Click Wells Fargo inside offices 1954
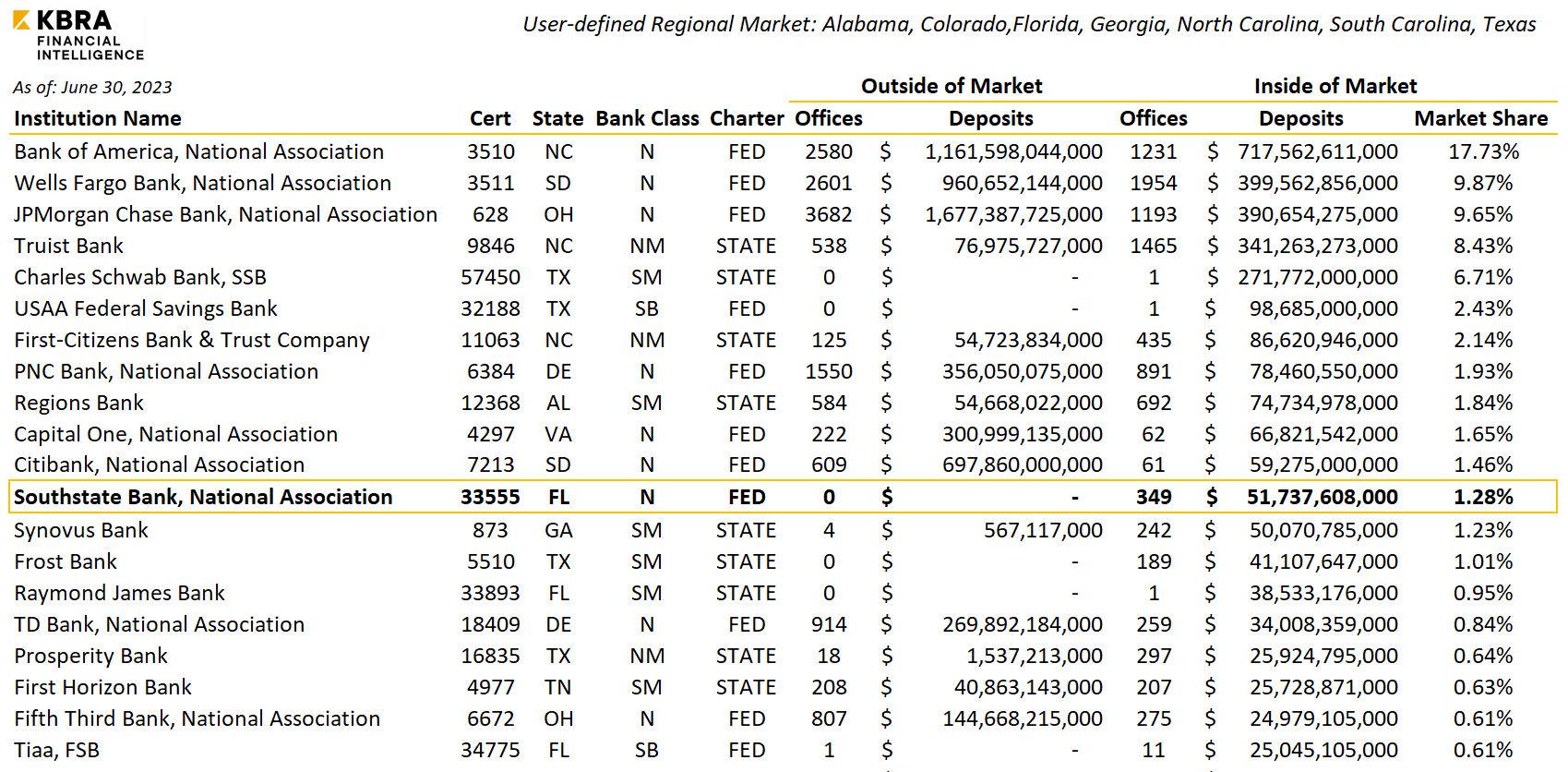 (x=1154, y=183)
